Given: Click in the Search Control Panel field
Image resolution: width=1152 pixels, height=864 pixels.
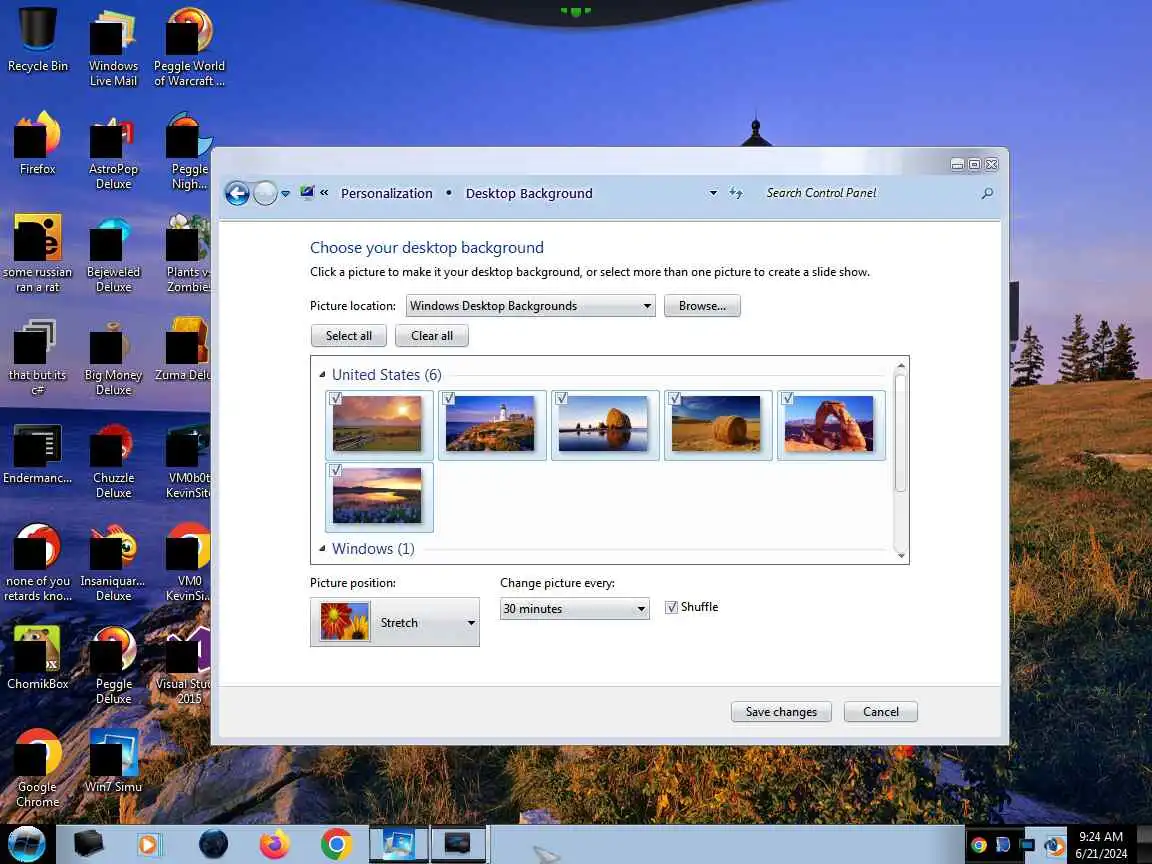Looking at the screenshot, I should click(871, 193).
